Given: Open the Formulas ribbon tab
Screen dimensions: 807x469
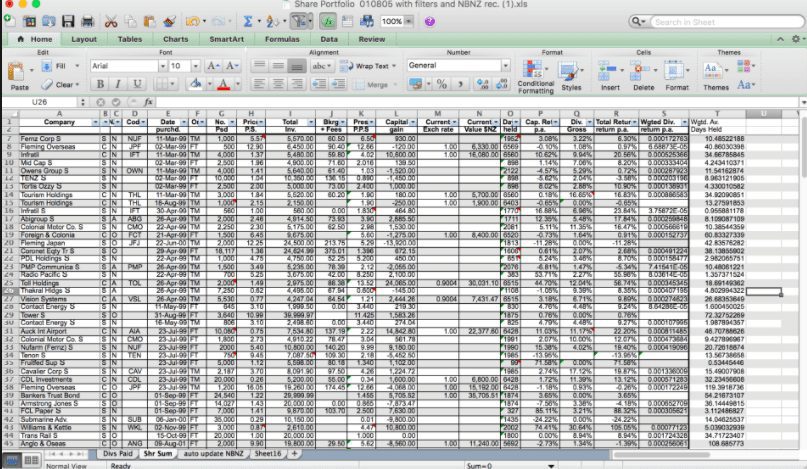Looking at the screenshot, I should [x=282, y=39].
